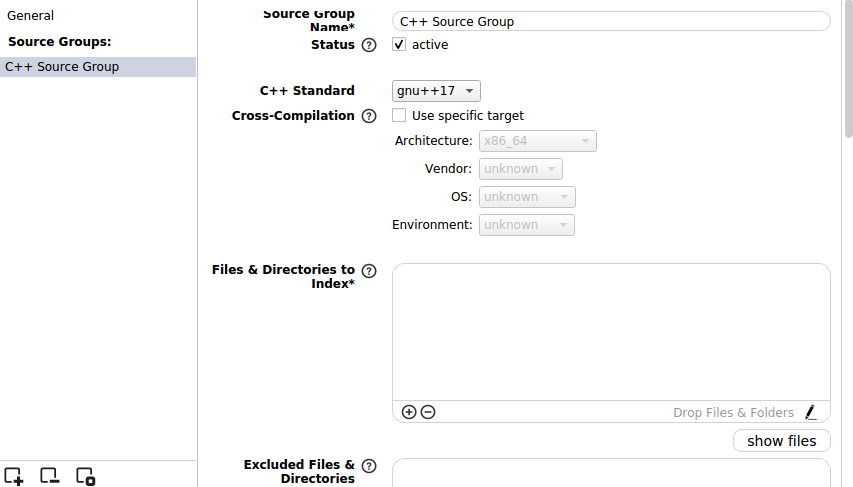This screenshot has height=487, width=853.
Task: Open the C++ Standard gnu++17 dropdown
Action: coord(437,91)
